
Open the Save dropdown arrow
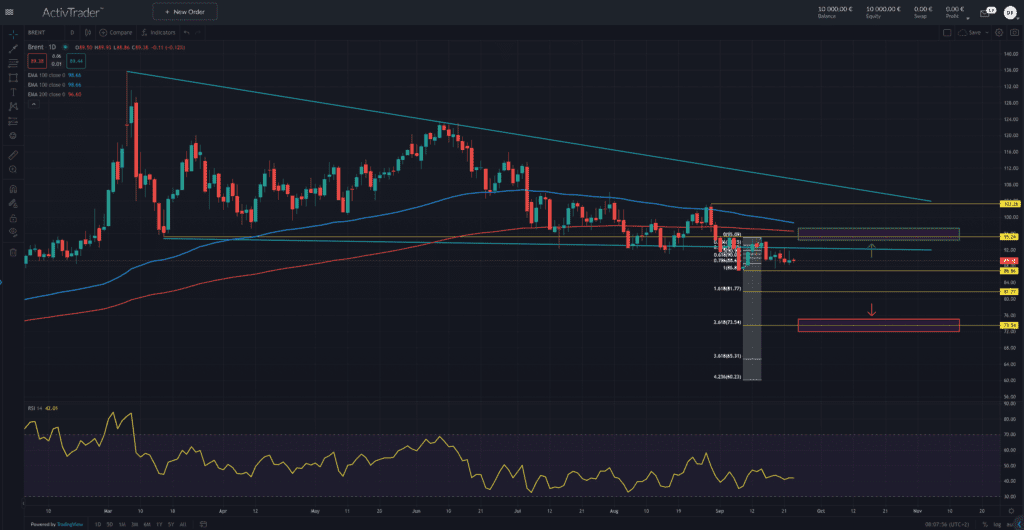(x=987, y=32)
